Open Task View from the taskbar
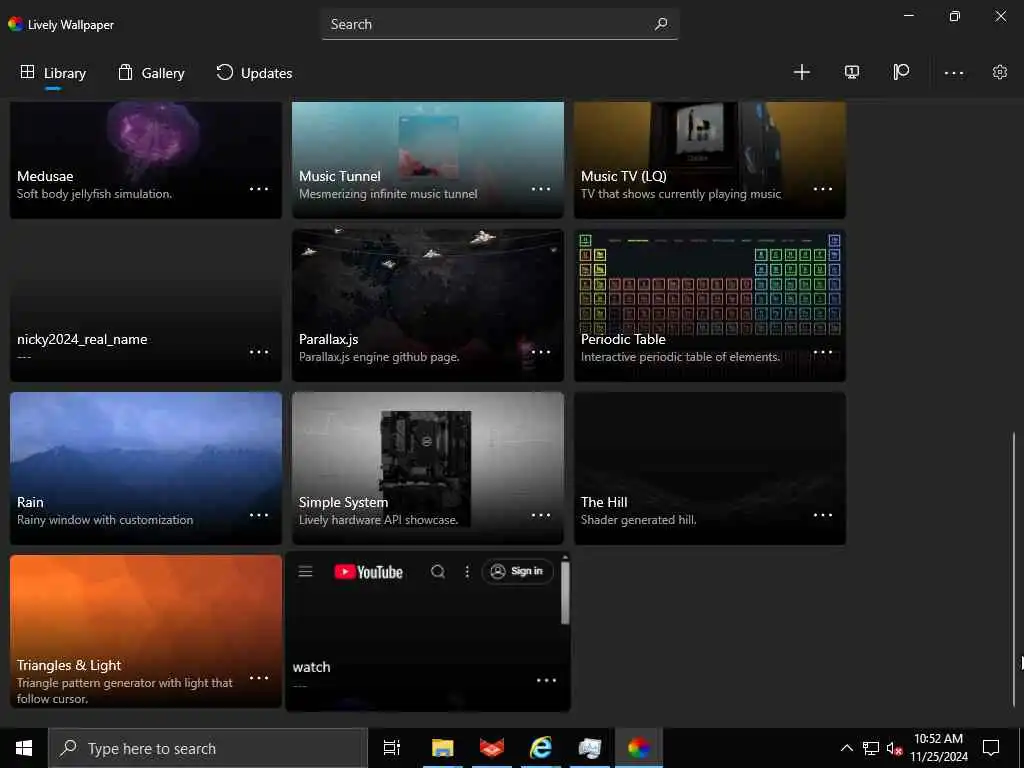Viewport: 1024px width, 768px height. [x=391, y=748]
